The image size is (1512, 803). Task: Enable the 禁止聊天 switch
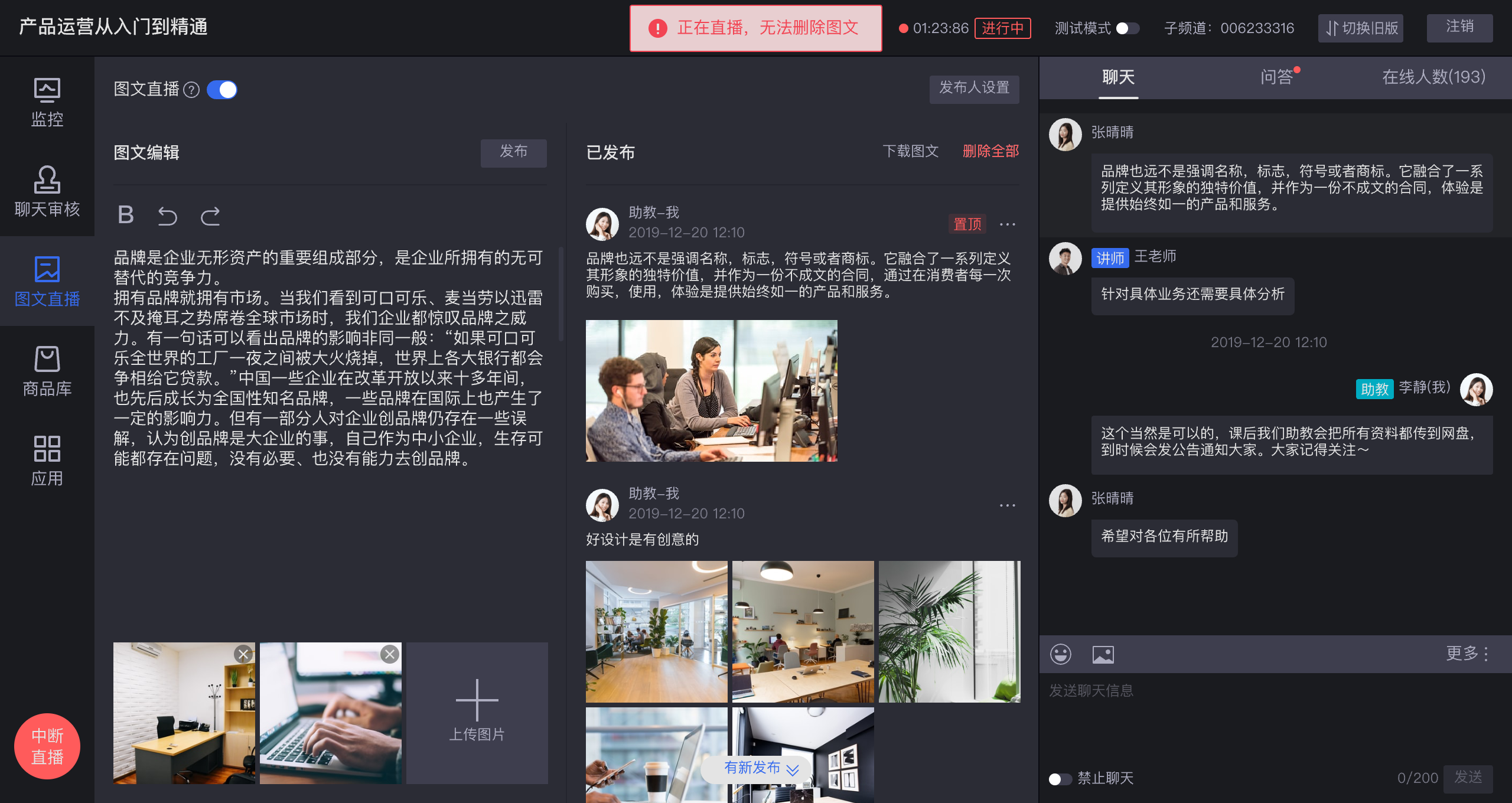[x=1060, y=779]
